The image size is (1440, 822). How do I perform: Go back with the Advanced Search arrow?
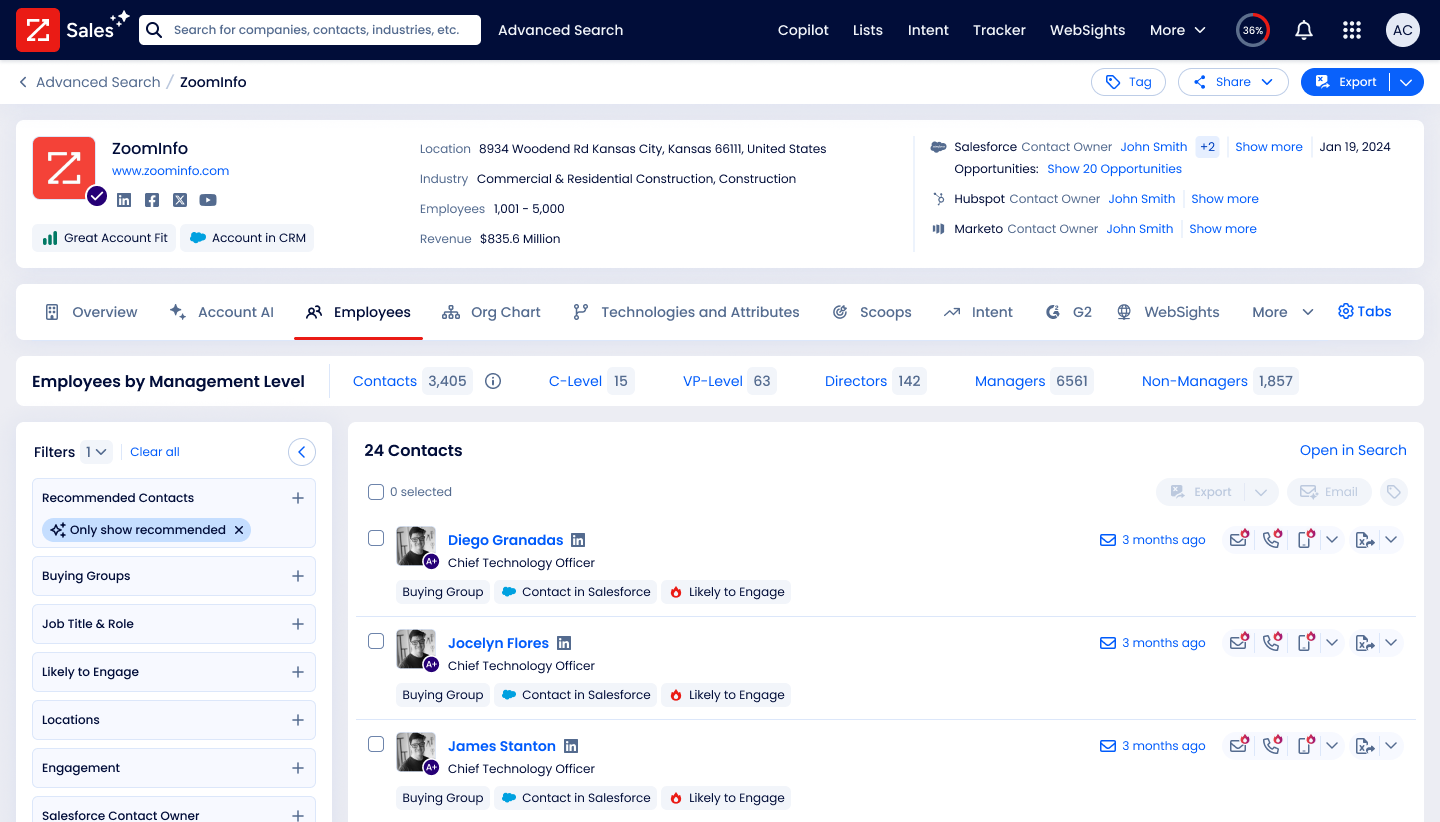[23, 82]
